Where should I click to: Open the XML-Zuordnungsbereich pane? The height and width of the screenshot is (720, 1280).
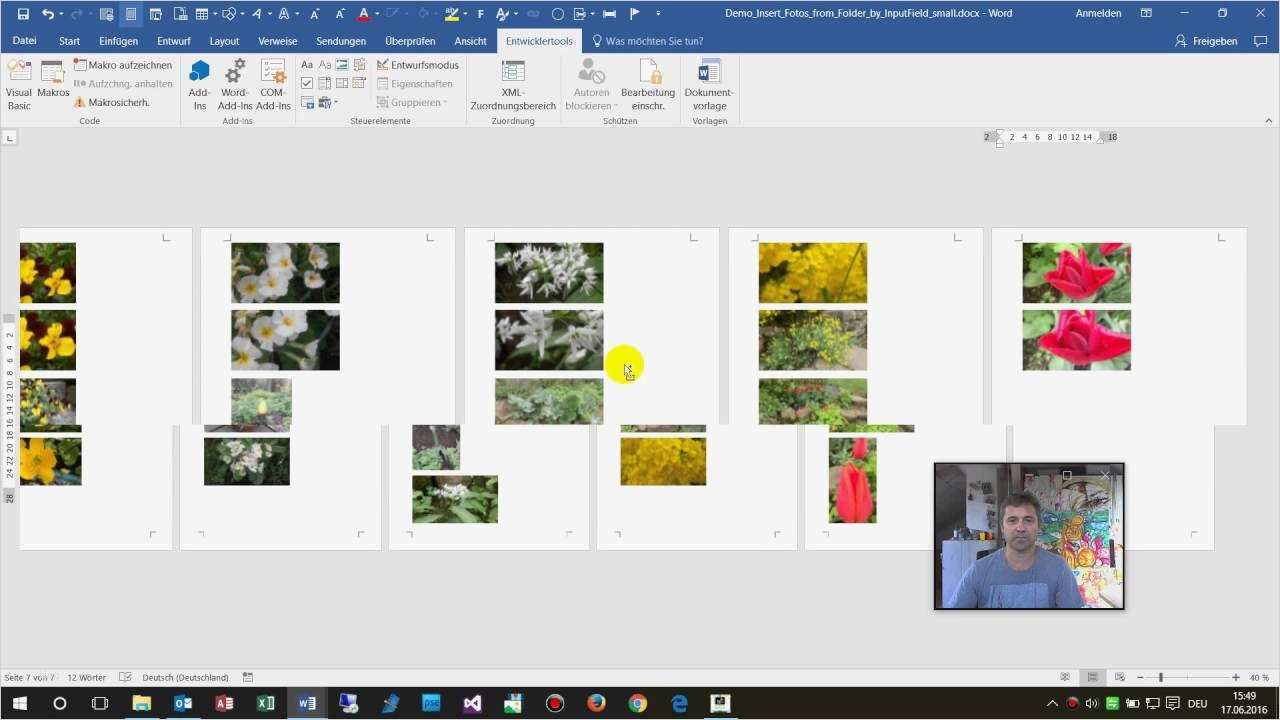pyautogui.click(x=512, y=85)
